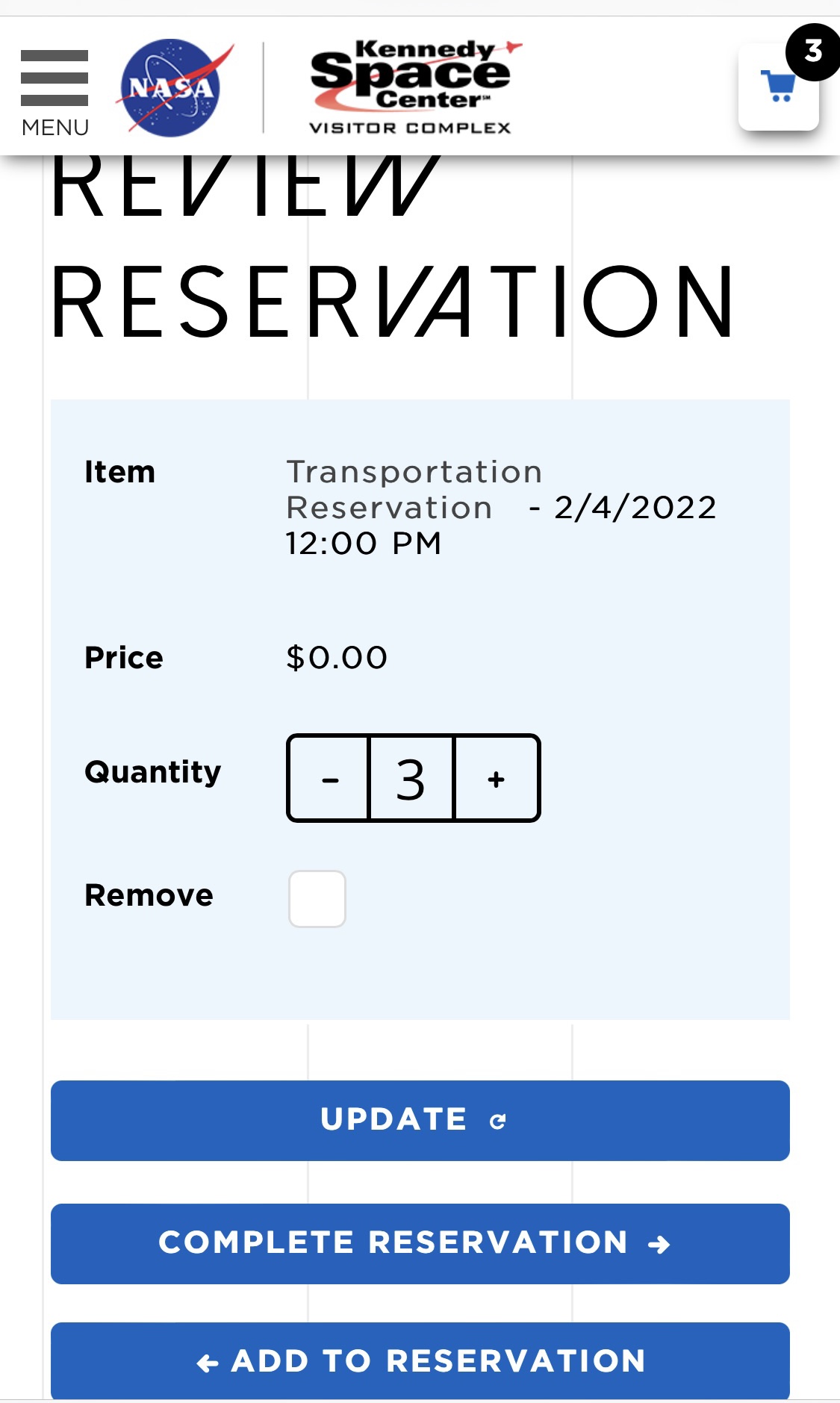
Task: Click the refresh icon on Update button
Action: pyautogui.click(x=498, y=1121)
